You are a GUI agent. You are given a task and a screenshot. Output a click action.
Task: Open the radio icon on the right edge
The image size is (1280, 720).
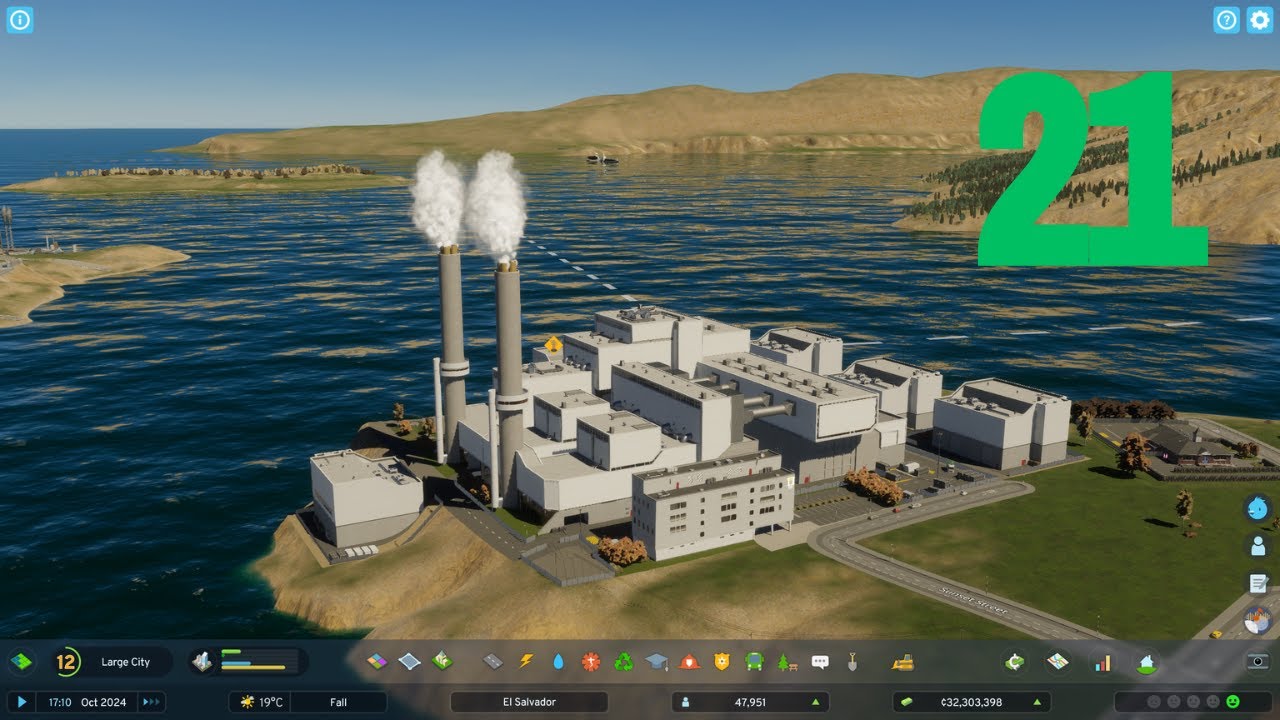(1257, 621)
